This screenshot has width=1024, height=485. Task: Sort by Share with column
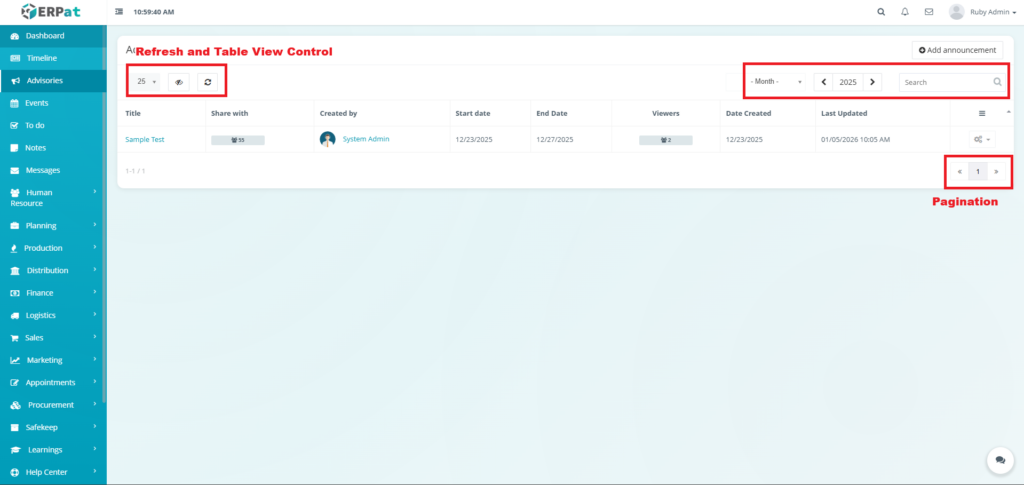coord(229,113)
